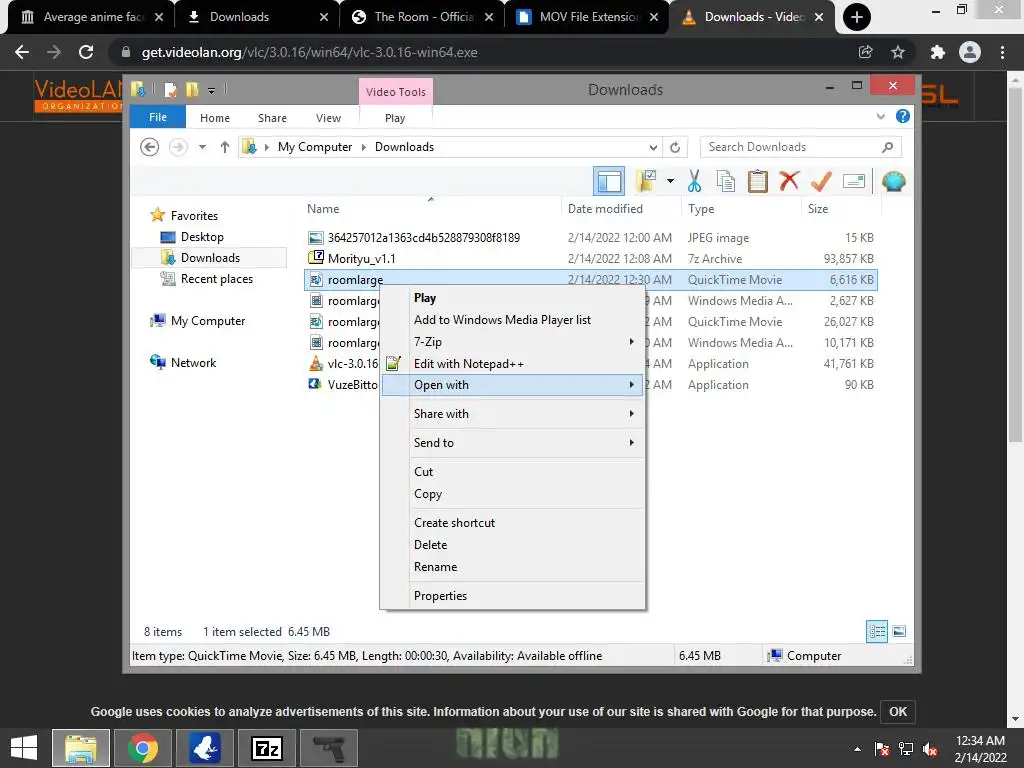
Task: Select the 364257012a1363cd4b528879308f8189 JPEG file
Action: (423, 238)
